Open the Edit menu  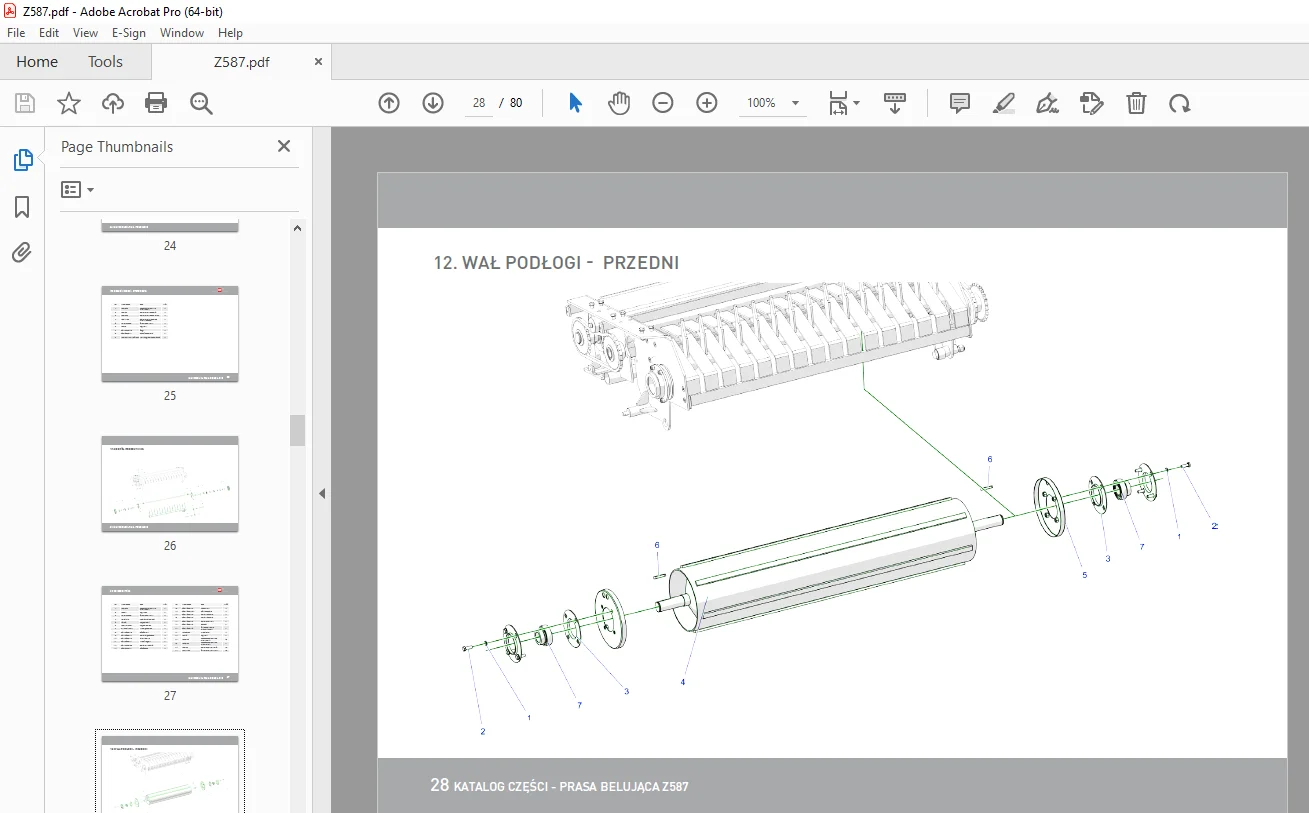[49, 33]
